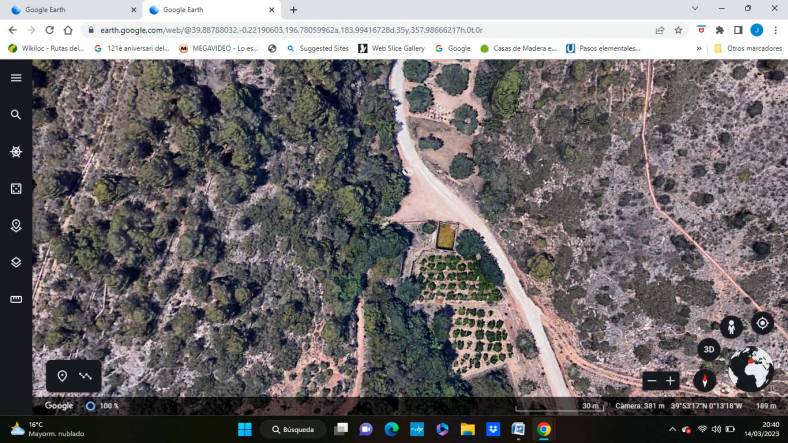Open the Google Earth hamburger menu

pyautogui.click(x=16, y=78)
